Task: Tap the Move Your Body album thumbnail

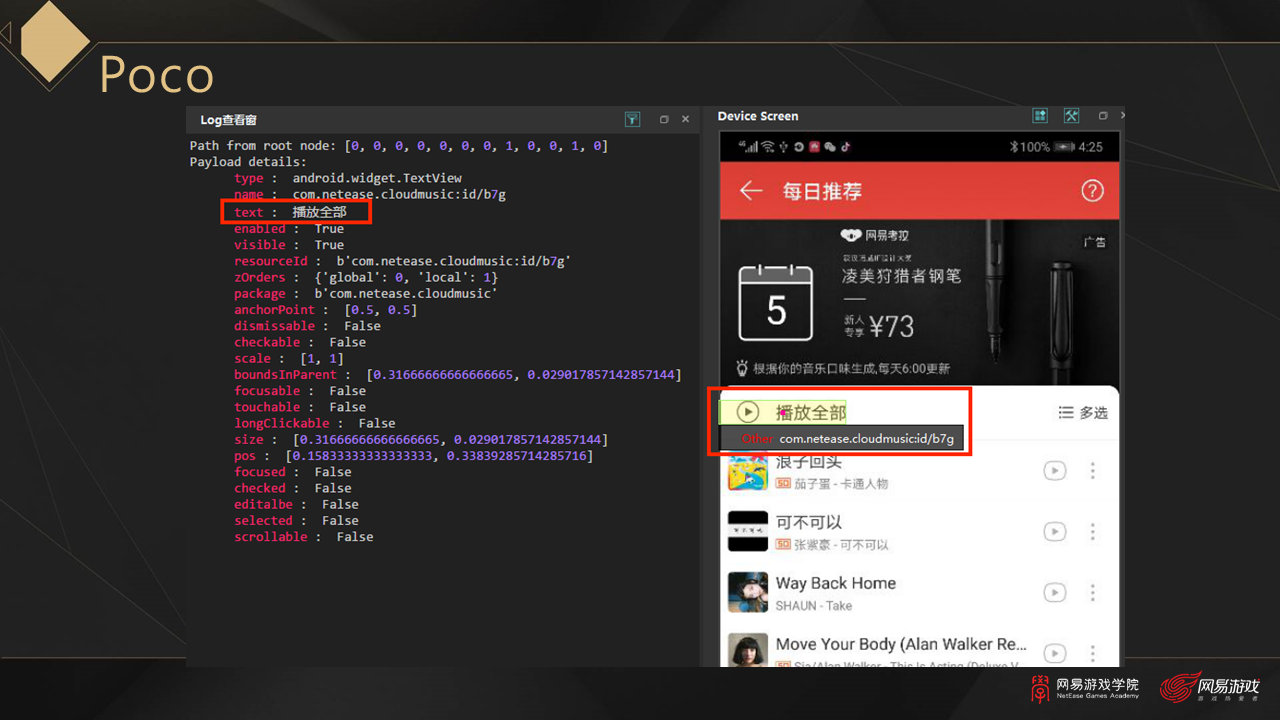Action: (747, 651)
